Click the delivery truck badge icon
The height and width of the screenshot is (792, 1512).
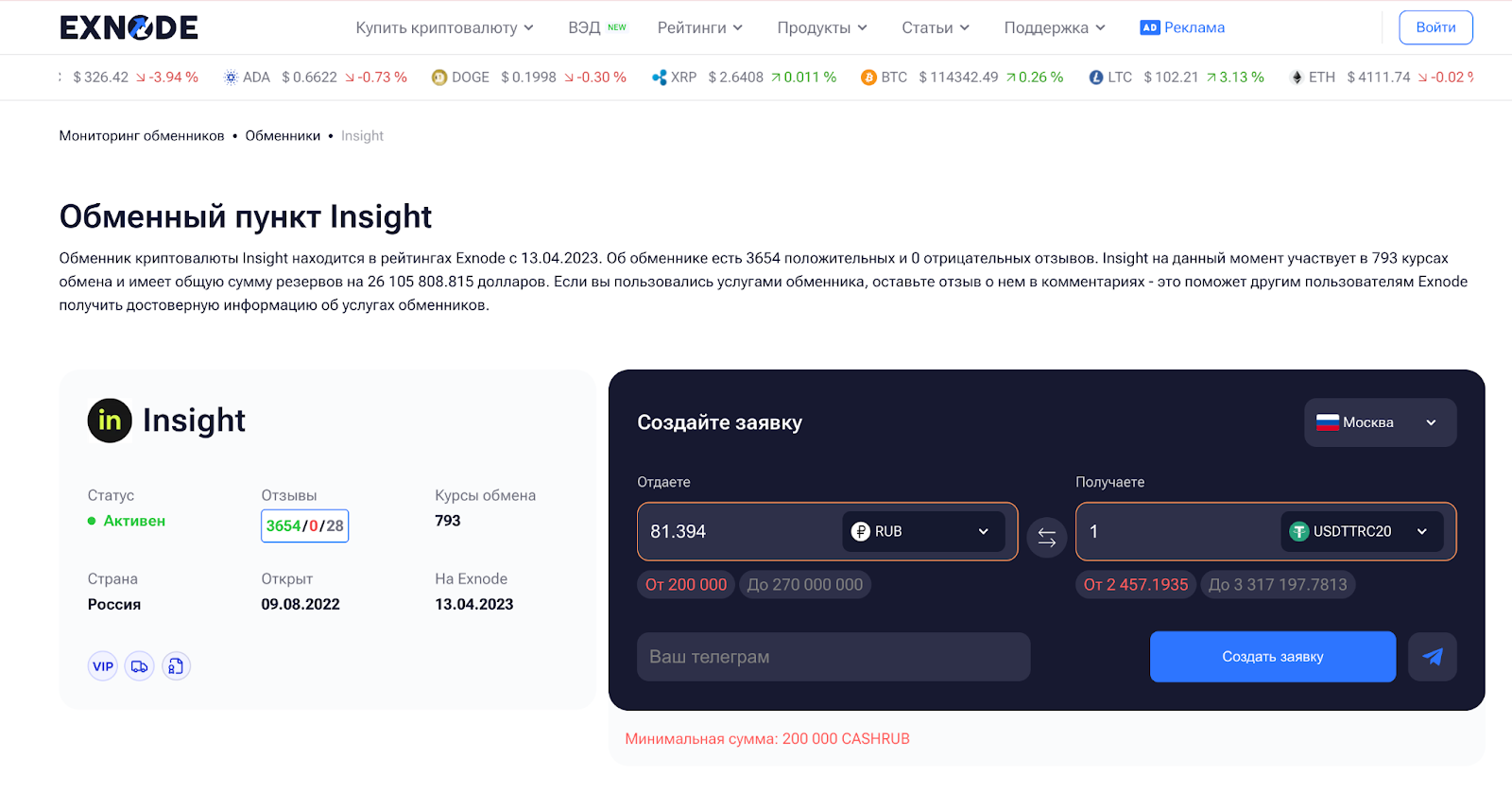coord(140,666)
